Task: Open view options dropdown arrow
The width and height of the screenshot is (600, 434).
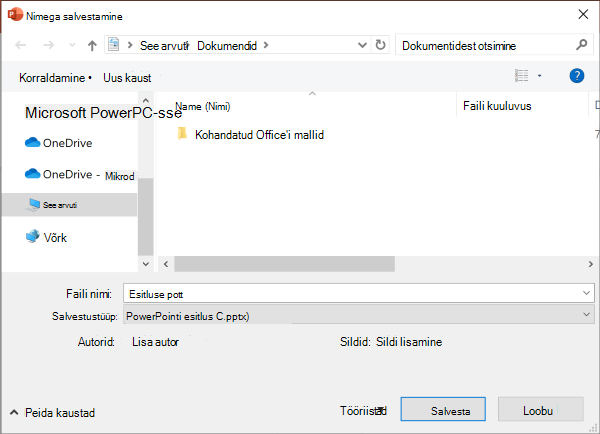Action: pyautogui.click(x=540, y=76)
